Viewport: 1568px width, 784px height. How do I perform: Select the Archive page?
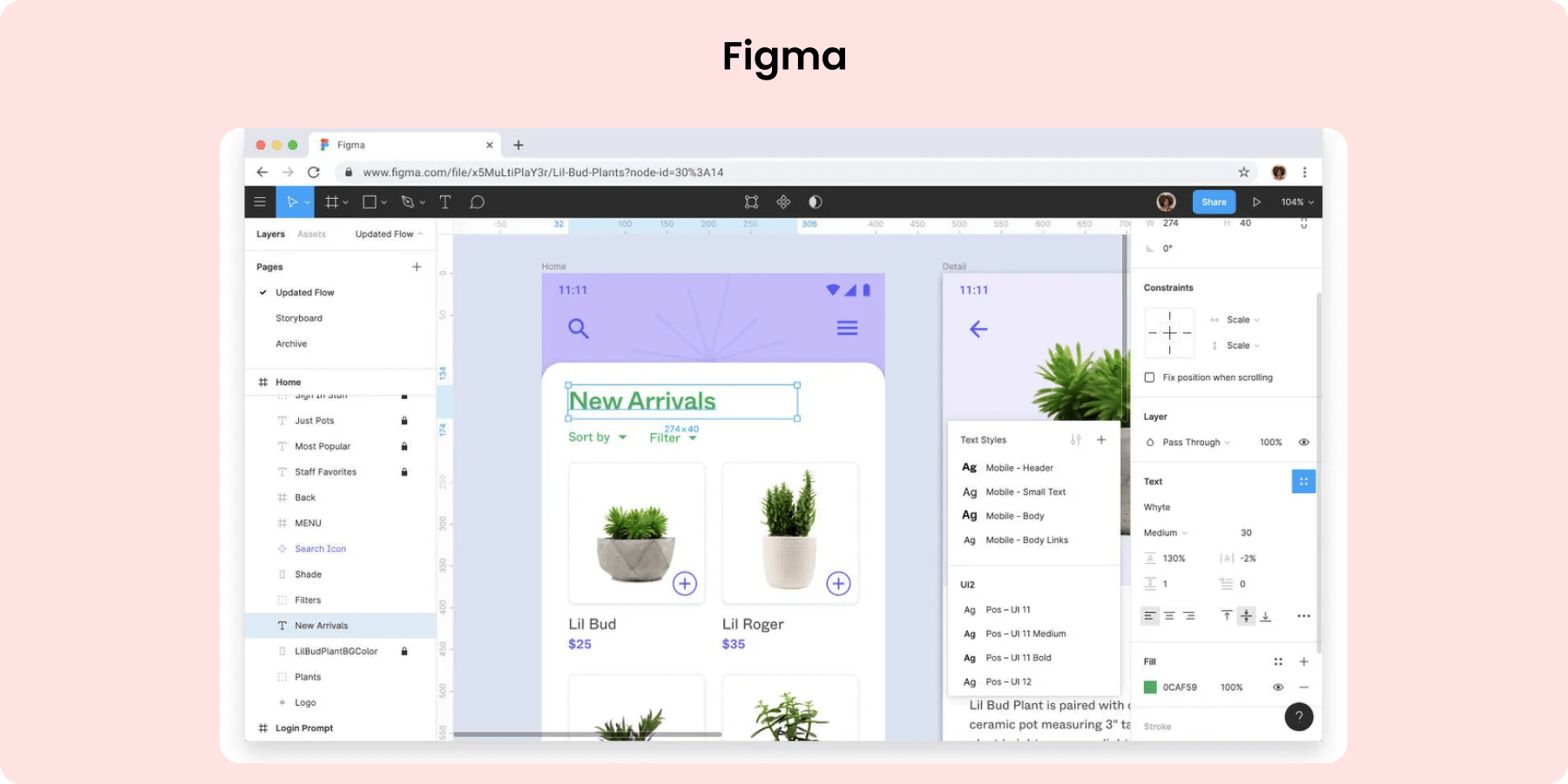coord(291,344)
